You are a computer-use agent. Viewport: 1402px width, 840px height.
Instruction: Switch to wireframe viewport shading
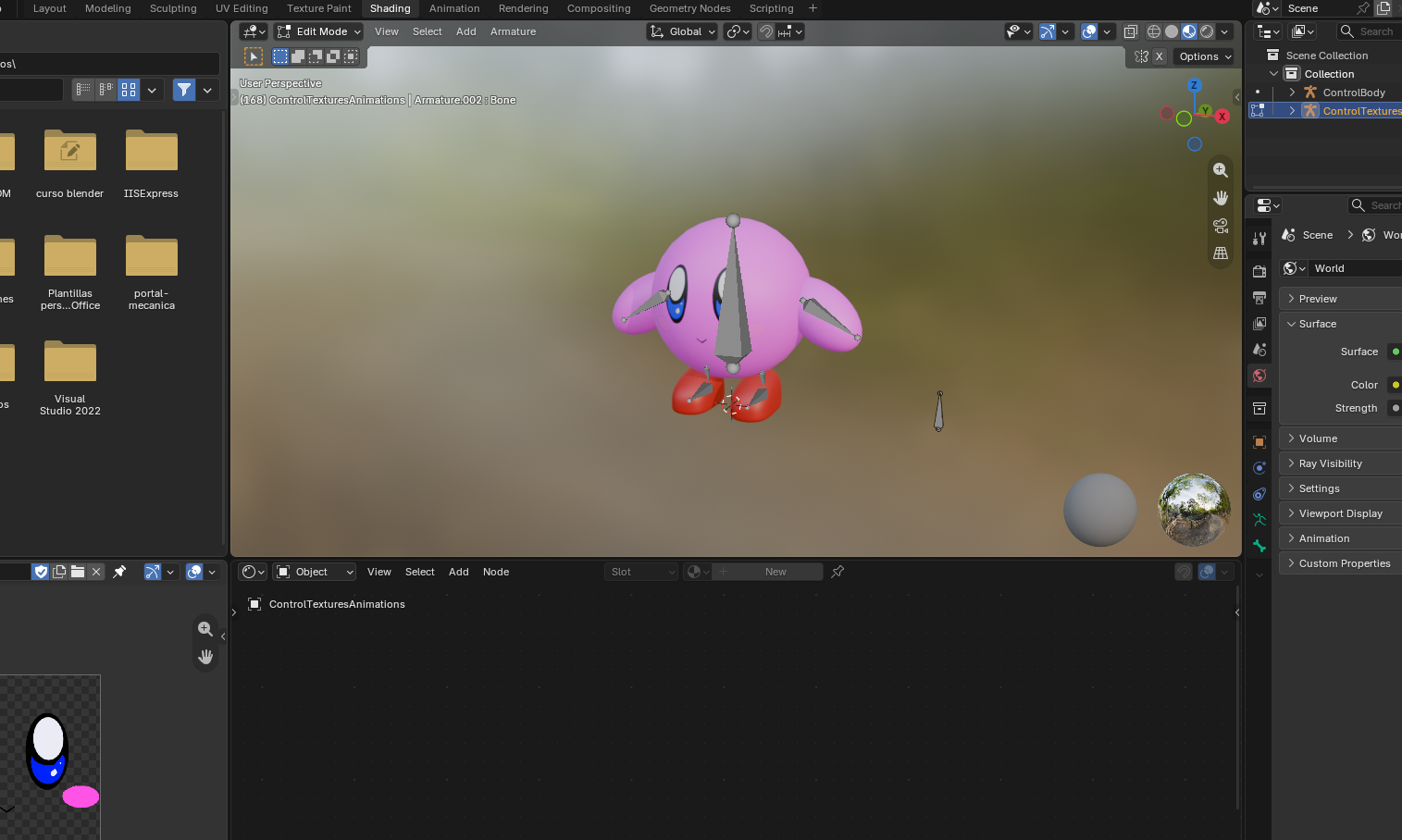pos(1154,31)
